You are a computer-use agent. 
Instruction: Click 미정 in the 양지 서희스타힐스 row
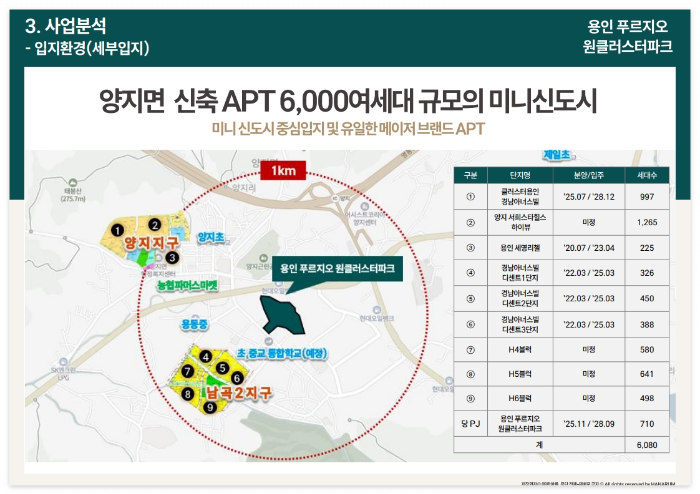click(589, 222)
